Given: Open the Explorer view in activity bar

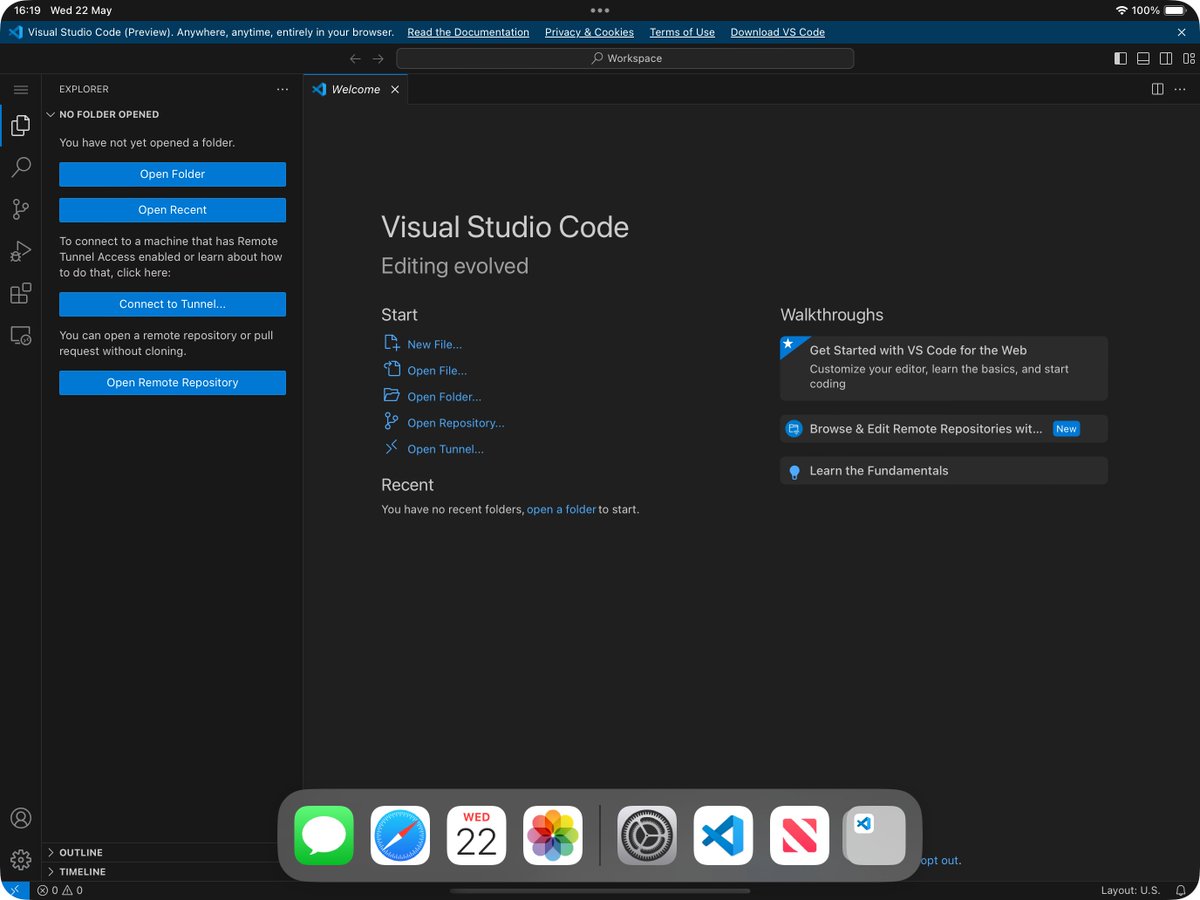Looking at the screenshot, I should [20, 125].
